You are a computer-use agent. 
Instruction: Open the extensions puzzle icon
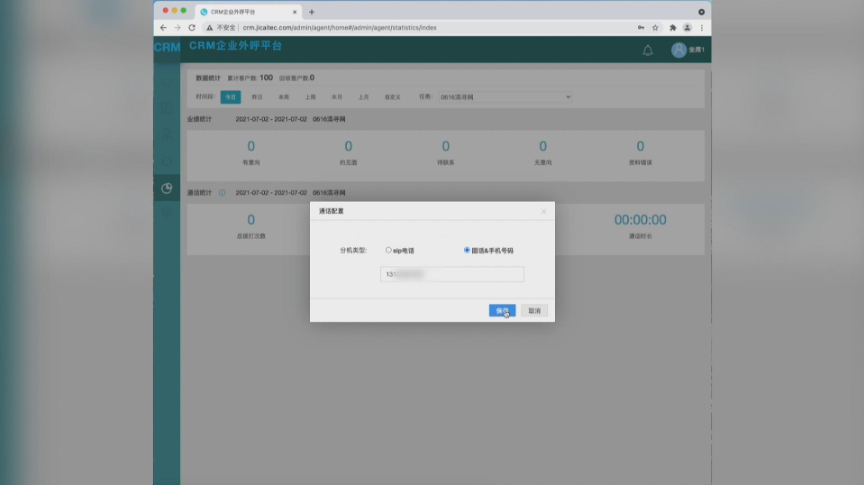pyautogui.click(x=673, y=28)
